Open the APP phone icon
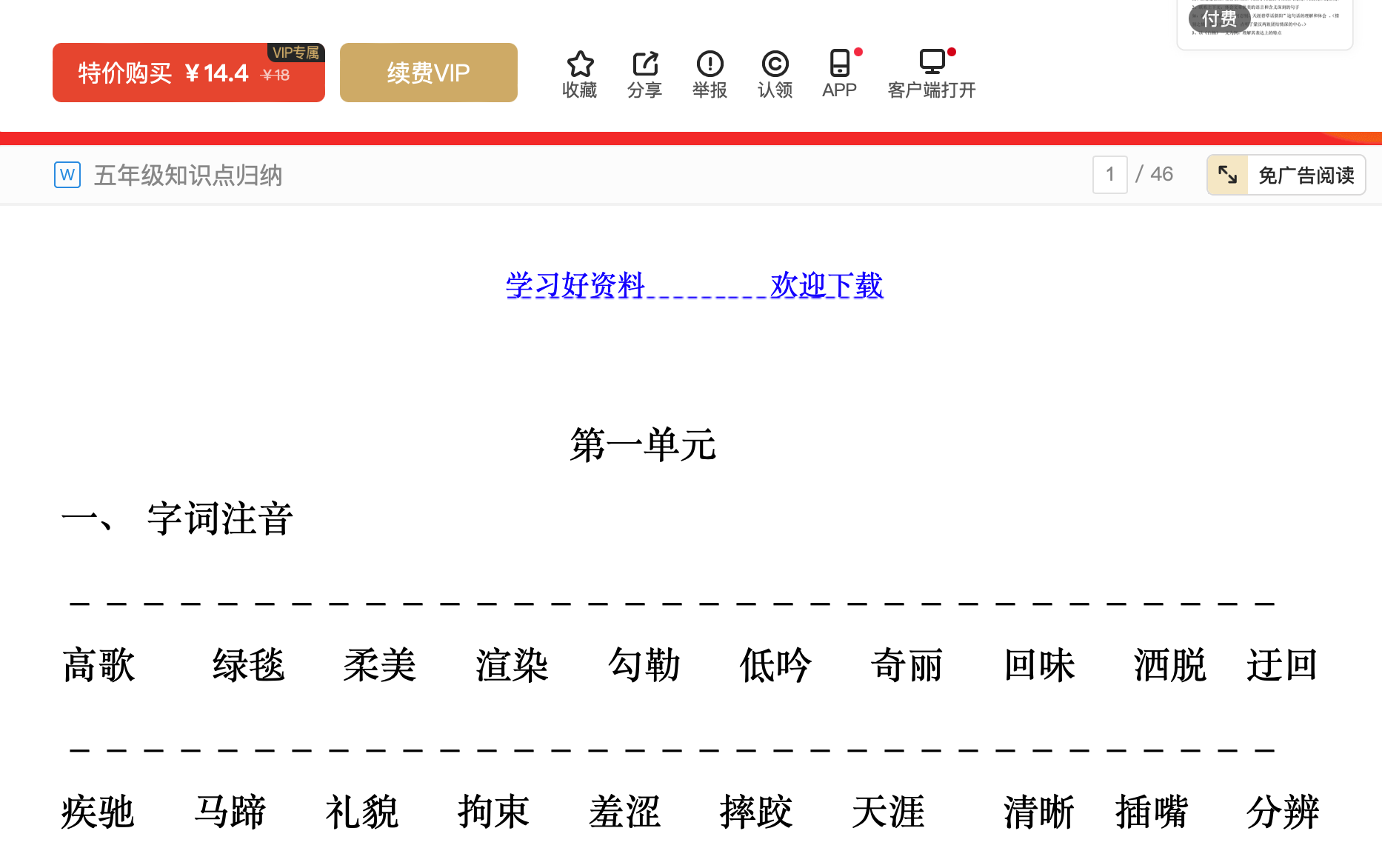Screen dimensions: 1382x868 839,64
